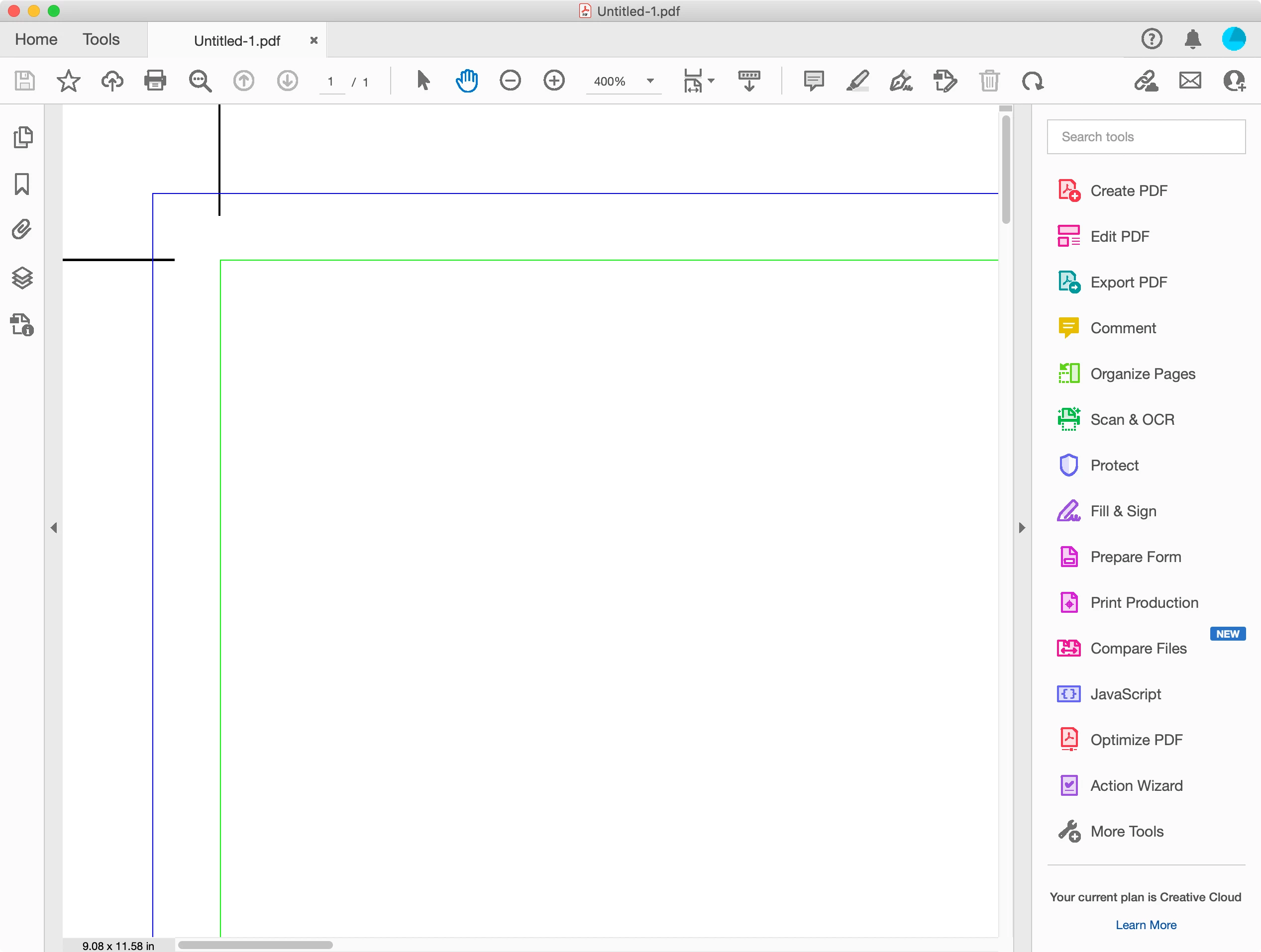Click the Send file by email icon
The height and width of the screenshot is (952, 1261).
pos(1190,81)
